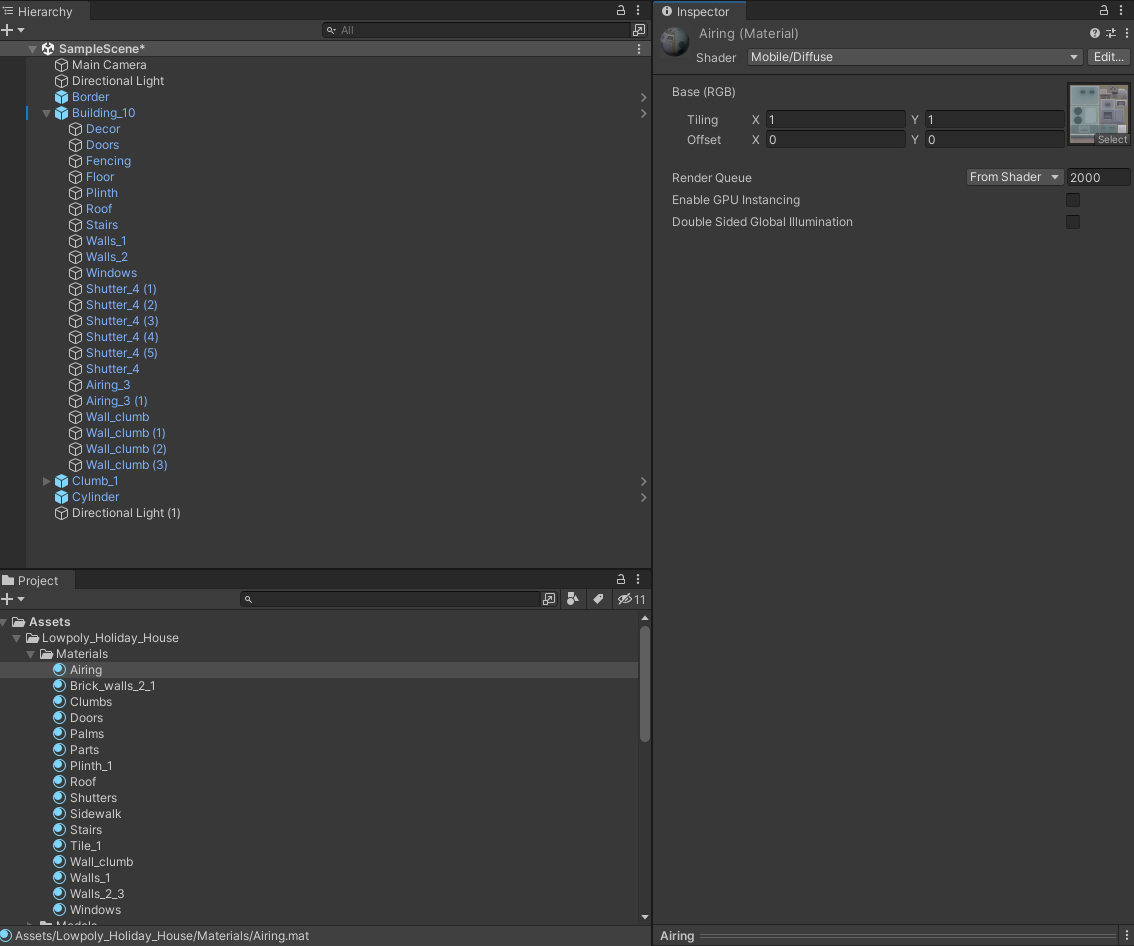Open the Mobile/Diffuse shader dropdown
1134x946 pixels.
[915, 57]
